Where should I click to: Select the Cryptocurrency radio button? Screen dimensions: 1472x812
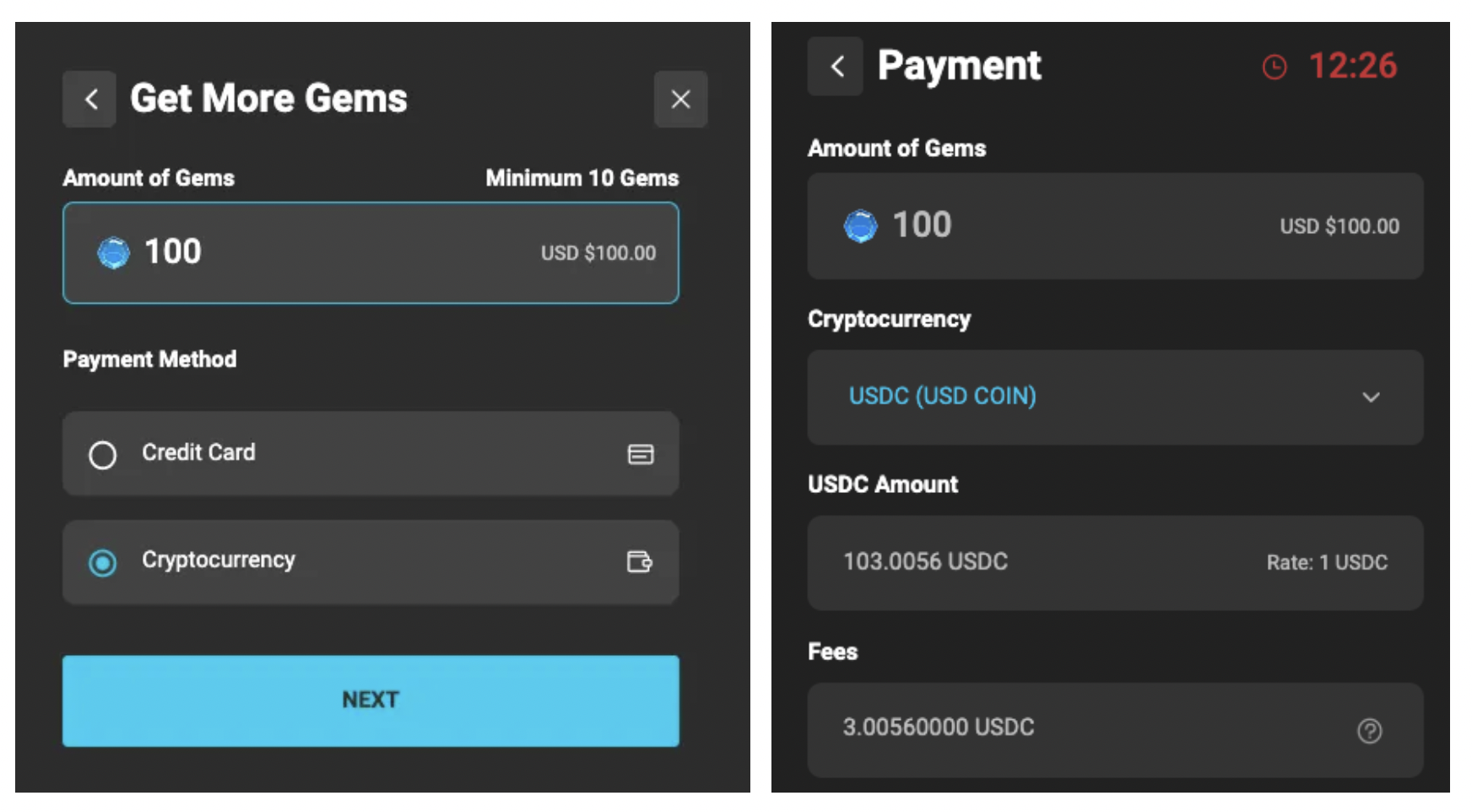point(103,562)
